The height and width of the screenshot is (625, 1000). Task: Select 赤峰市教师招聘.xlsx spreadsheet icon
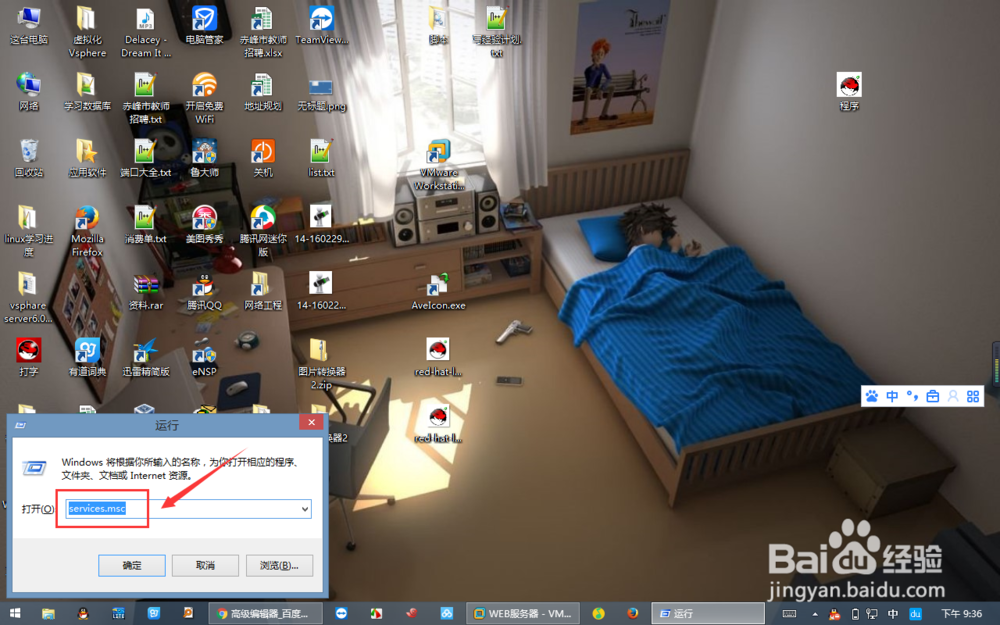pyautogui.click(x=263, y=32)
